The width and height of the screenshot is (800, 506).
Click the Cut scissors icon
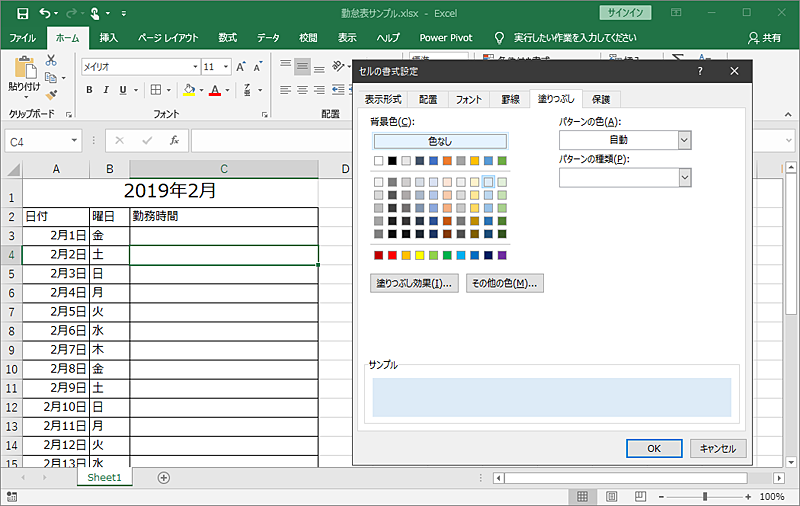coord(51,61)
